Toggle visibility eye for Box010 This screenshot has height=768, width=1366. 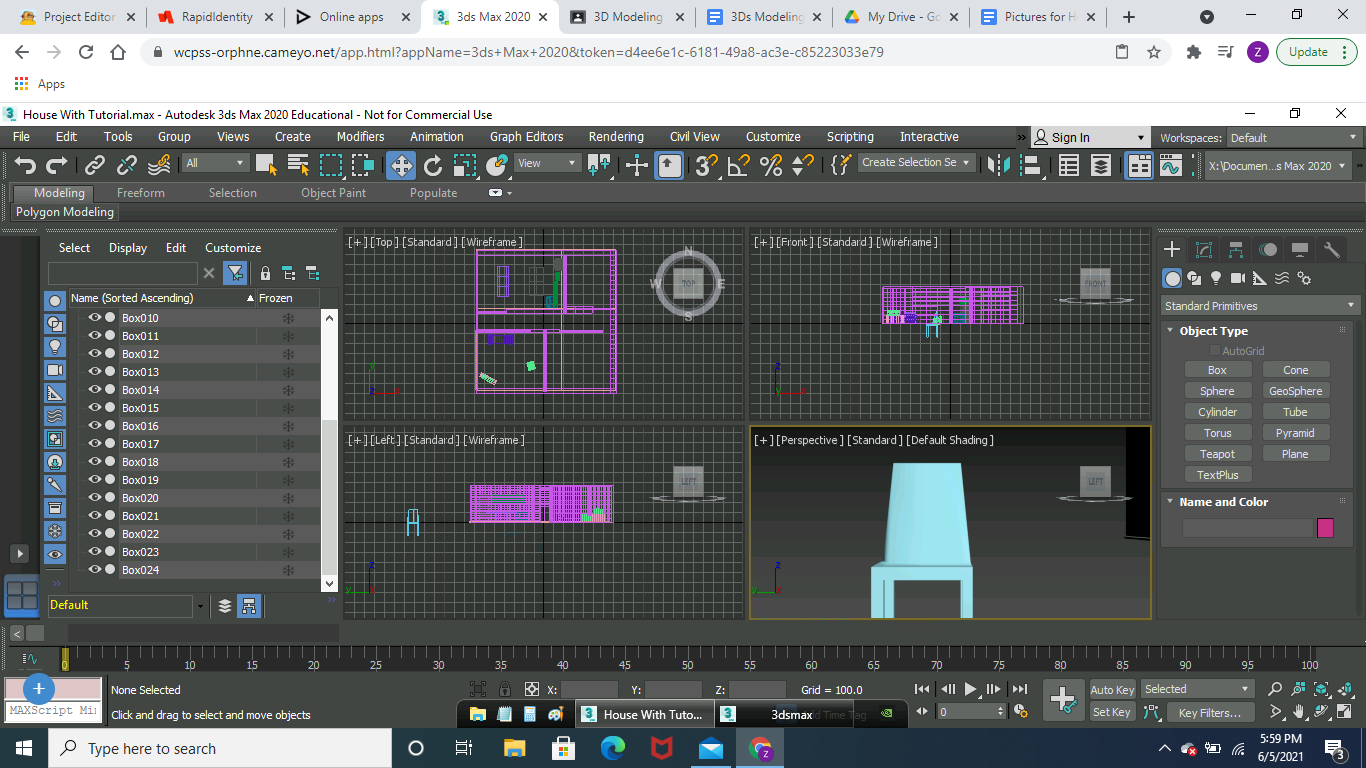tap(96, 318)
